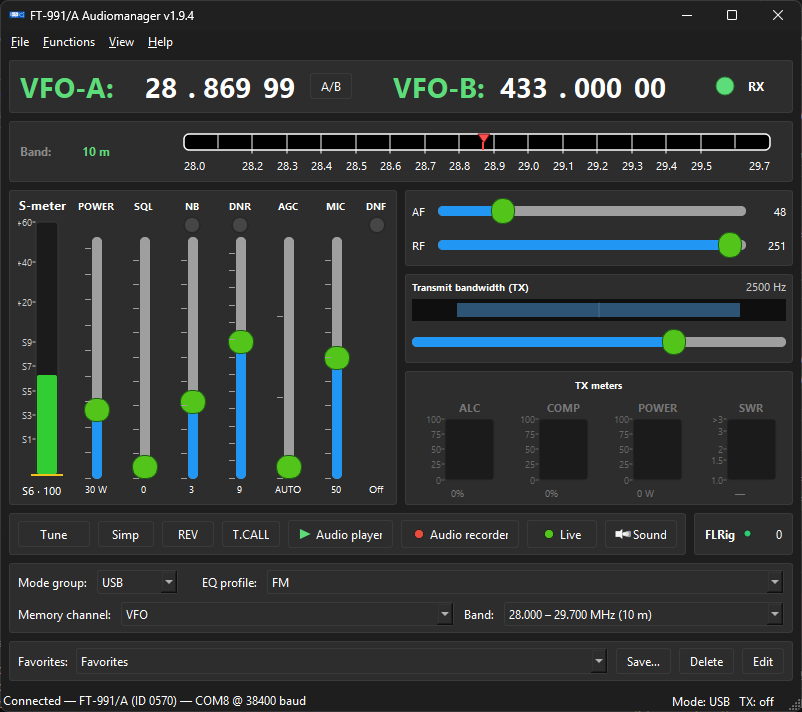The height and width of the screenshot is (712, 802).
Task: Open the File menu
Action: (x=20, y=42)
